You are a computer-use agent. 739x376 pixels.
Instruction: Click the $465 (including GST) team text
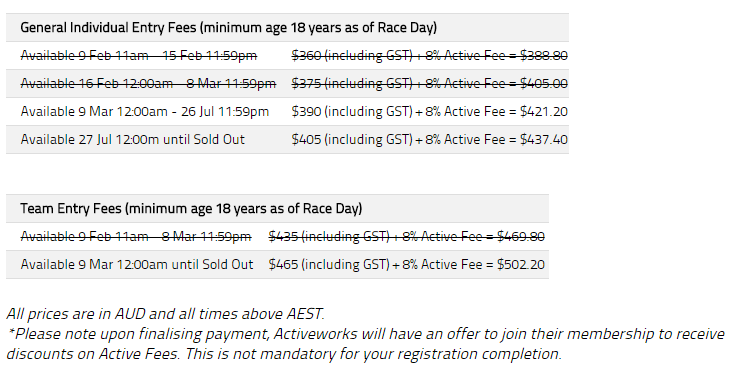pos(329,264)
